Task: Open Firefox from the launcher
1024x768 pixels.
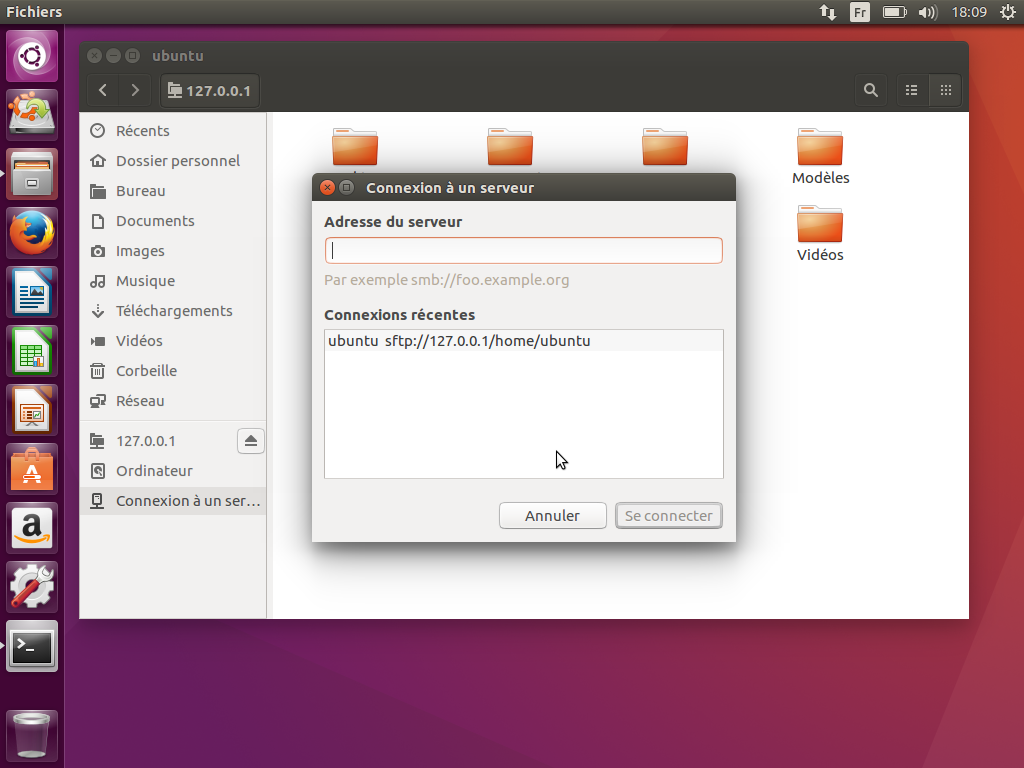Action: click(33, 233)
